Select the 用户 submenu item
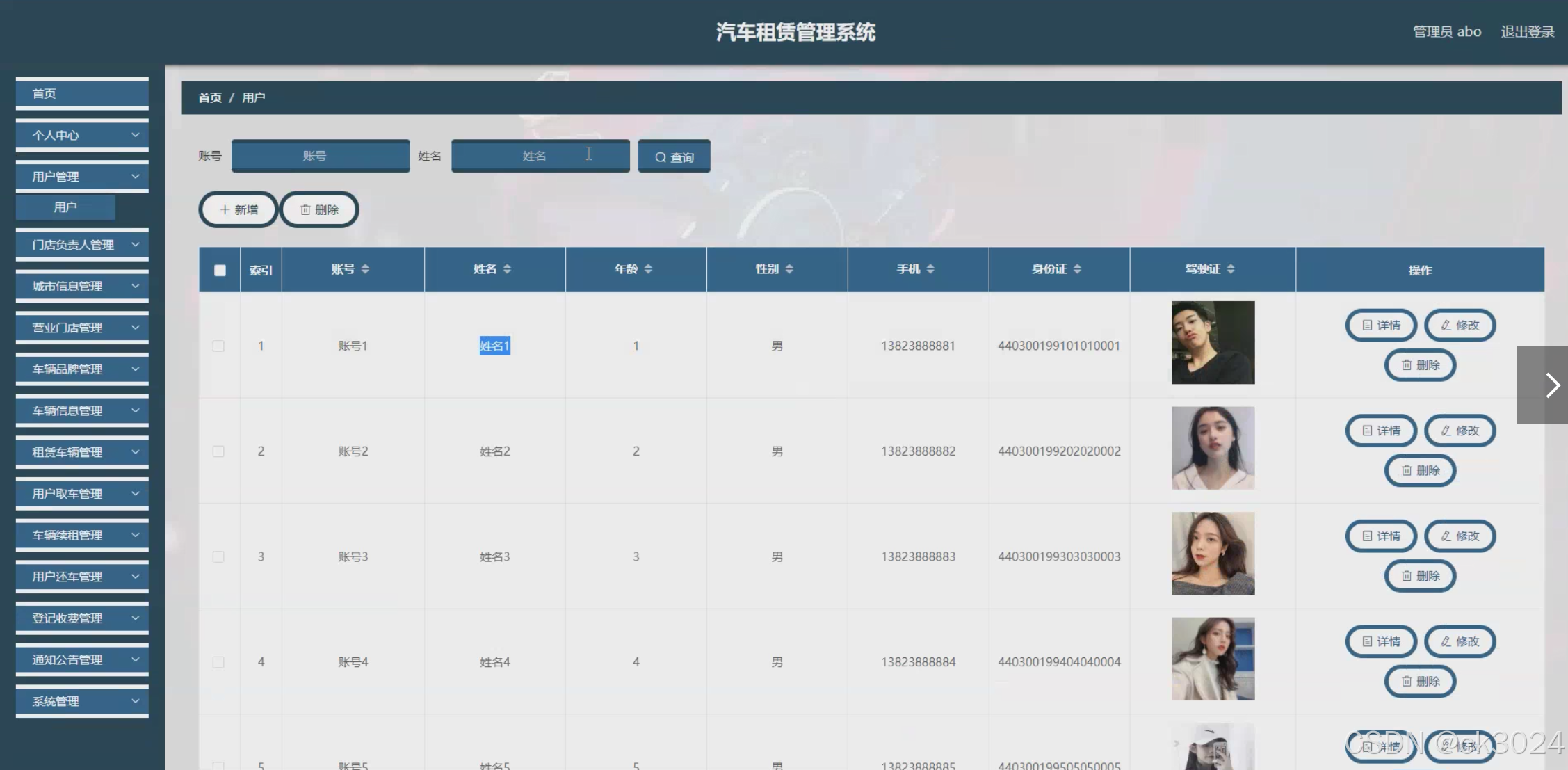This screenshot has width=1568, height=770. pyautogui.click(x=65, y=207)
